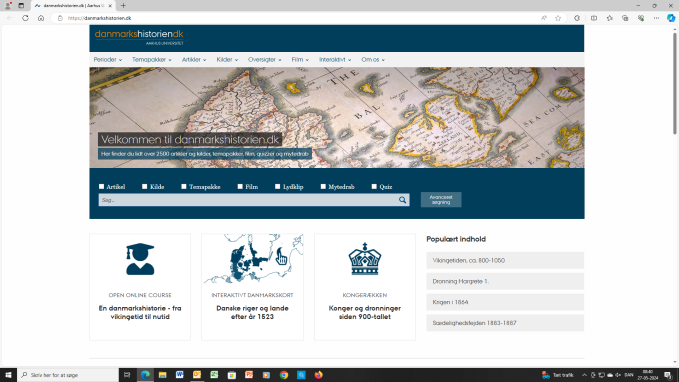Refresh the page with the reload icon

[26, 18]
